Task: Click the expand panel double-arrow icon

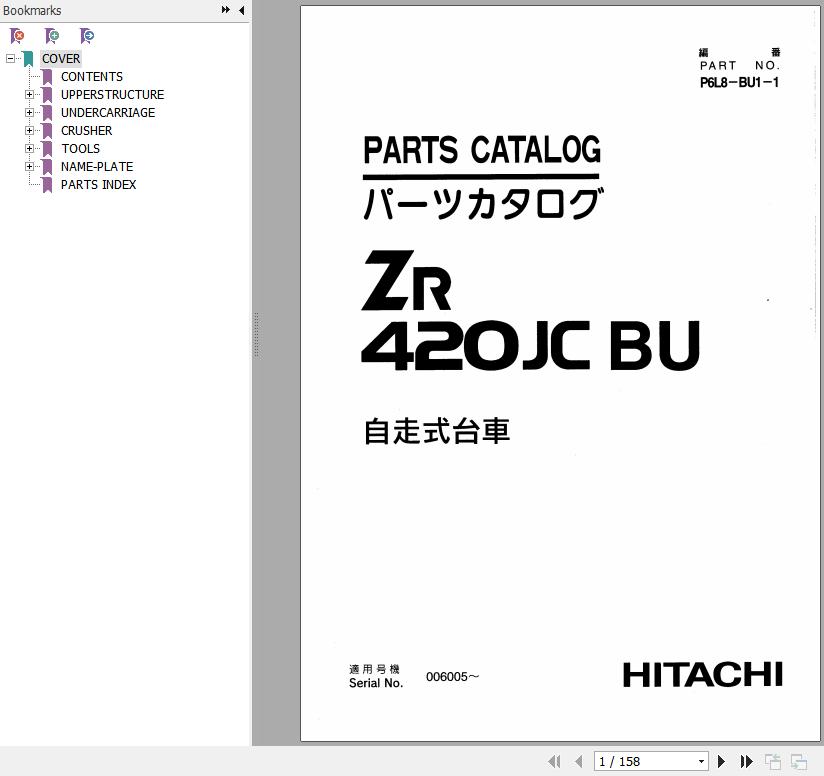Action: tap(225, 9)
